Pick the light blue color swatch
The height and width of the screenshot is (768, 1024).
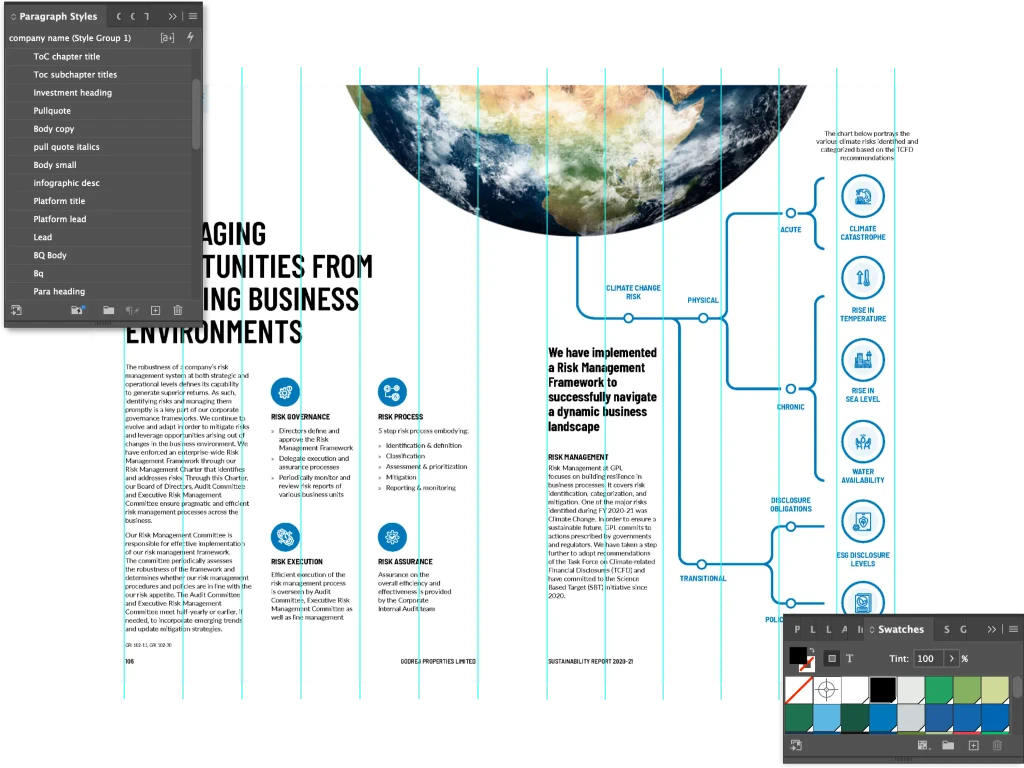coord(827,718)
